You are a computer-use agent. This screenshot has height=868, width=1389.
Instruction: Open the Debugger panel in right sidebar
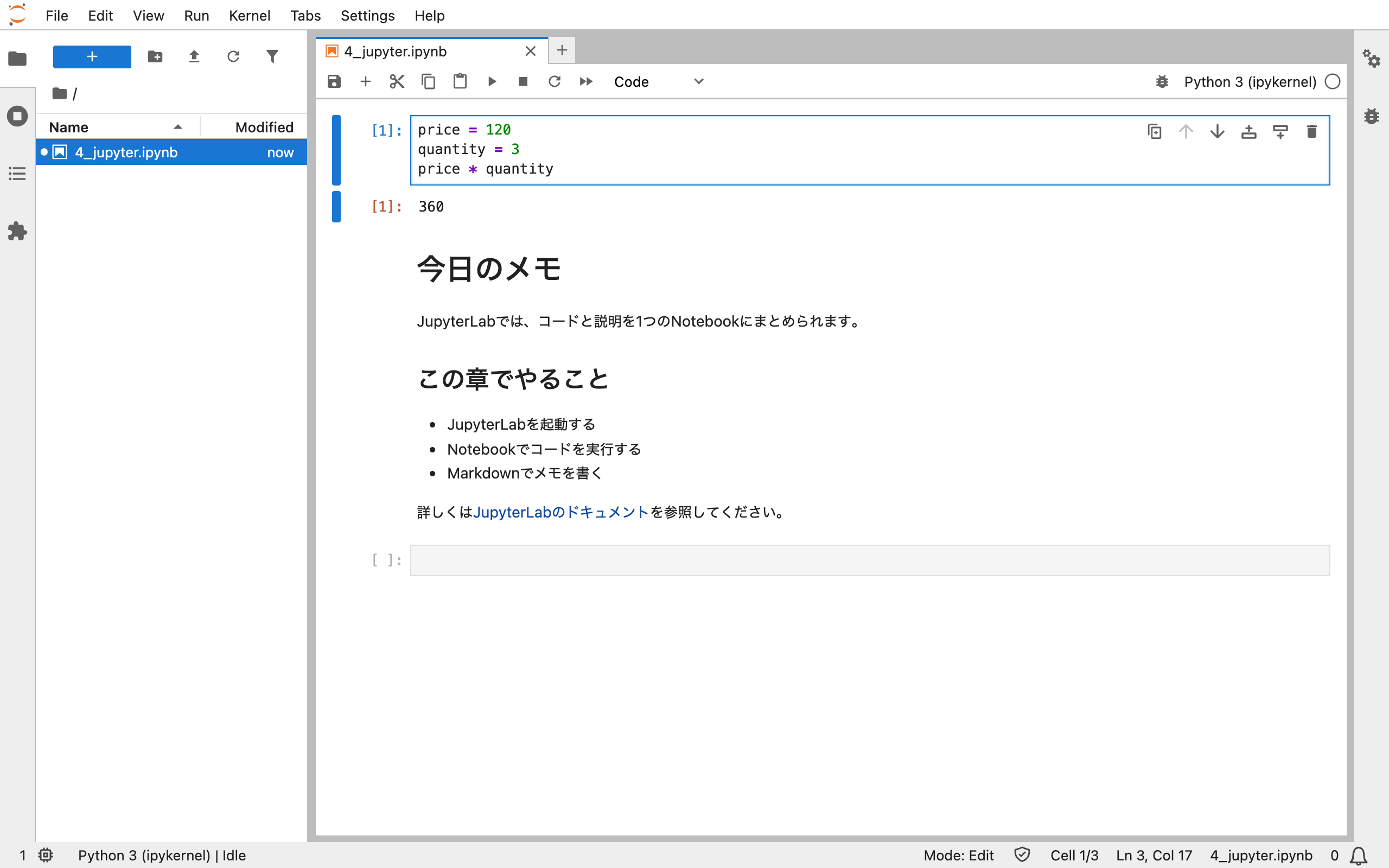point(1371,116)
